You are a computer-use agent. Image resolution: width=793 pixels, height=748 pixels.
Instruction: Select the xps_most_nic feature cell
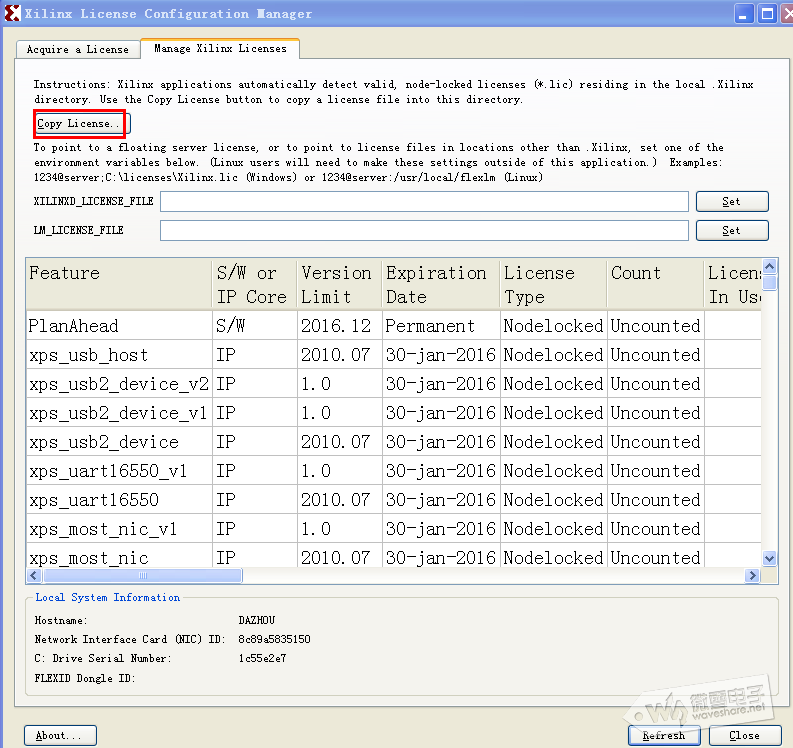click(x=119, y=556)
